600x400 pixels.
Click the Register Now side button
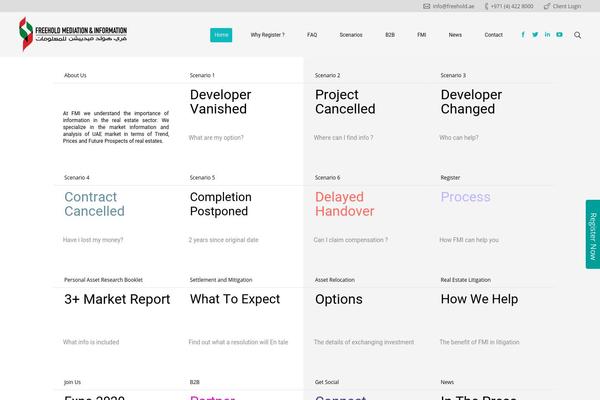click(x=593, y=234)
